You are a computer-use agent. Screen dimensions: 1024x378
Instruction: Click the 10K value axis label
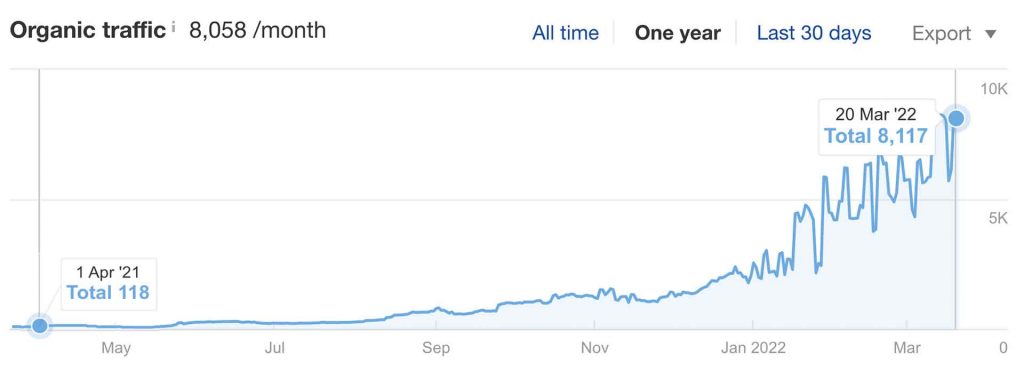993,89
